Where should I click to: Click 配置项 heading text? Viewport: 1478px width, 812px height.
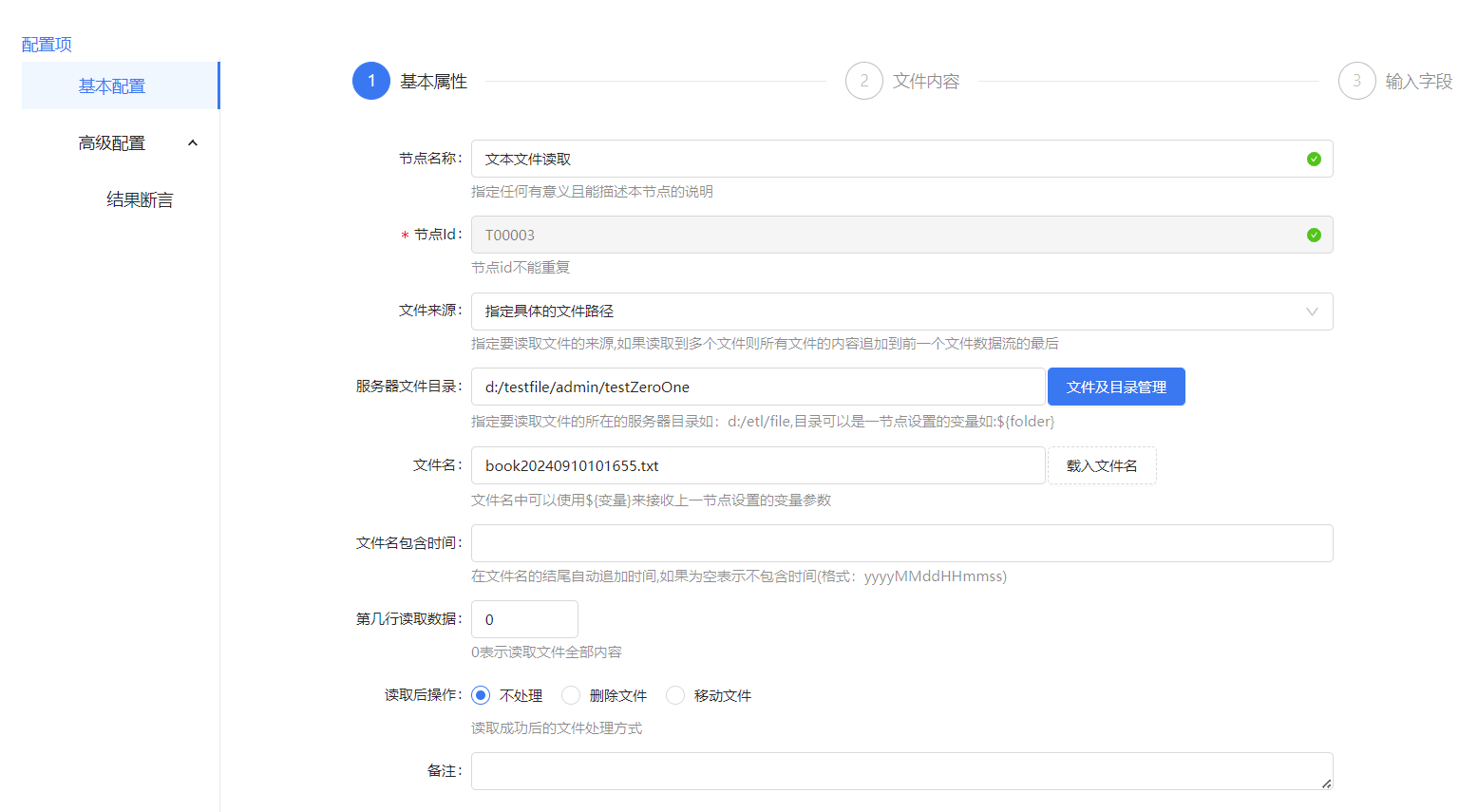(x=47, y=45)
